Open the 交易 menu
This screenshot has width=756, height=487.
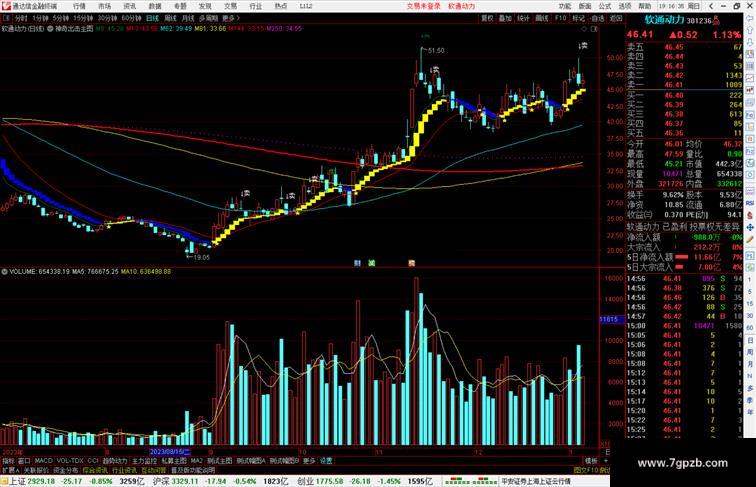230,6
